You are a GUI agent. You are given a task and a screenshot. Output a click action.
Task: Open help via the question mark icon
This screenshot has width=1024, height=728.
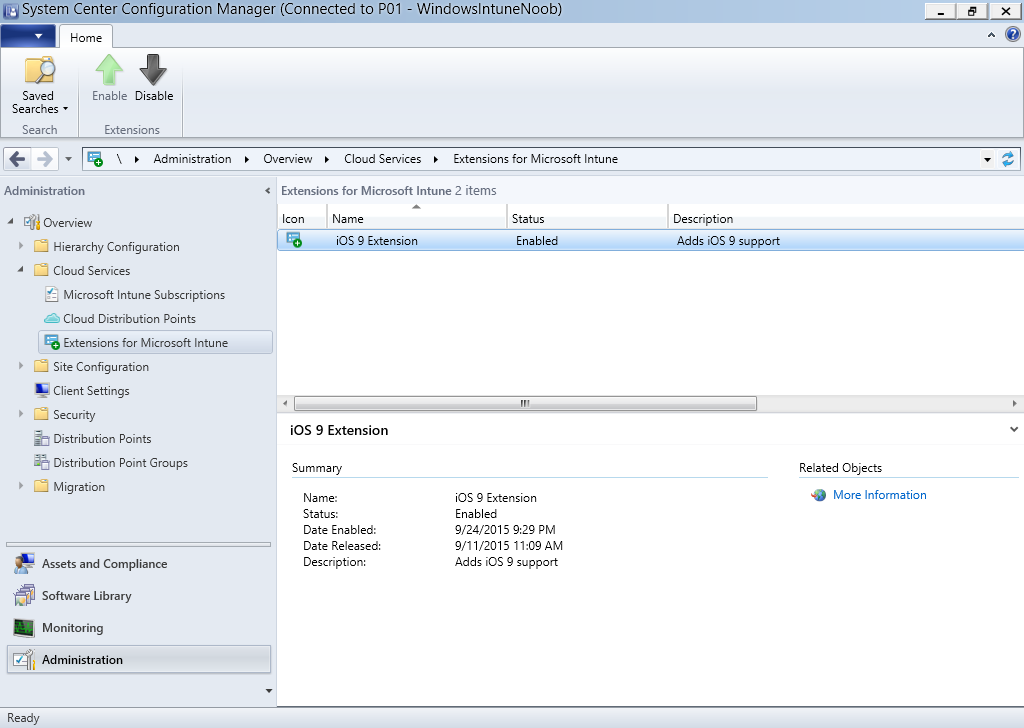tap(1012, 35)
